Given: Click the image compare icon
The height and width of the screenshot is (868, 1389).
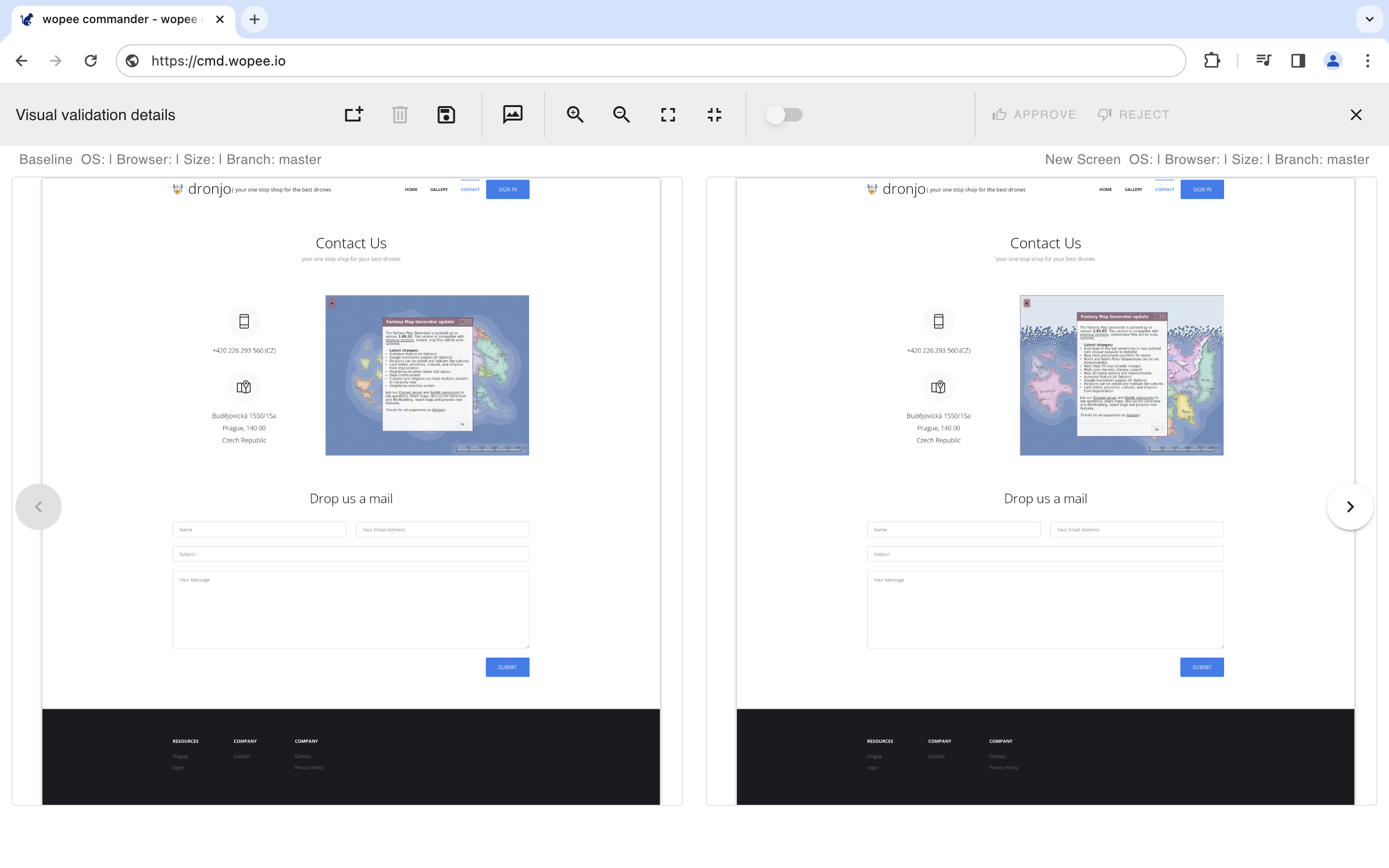Looking at the screenshot, I should pos(513,114).
